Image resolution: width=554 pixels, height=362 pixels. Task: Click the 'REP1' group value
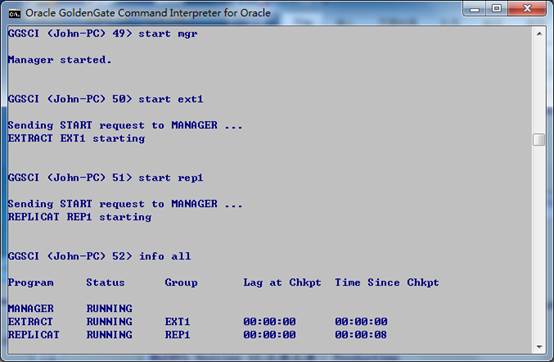[x=177, y=334]
